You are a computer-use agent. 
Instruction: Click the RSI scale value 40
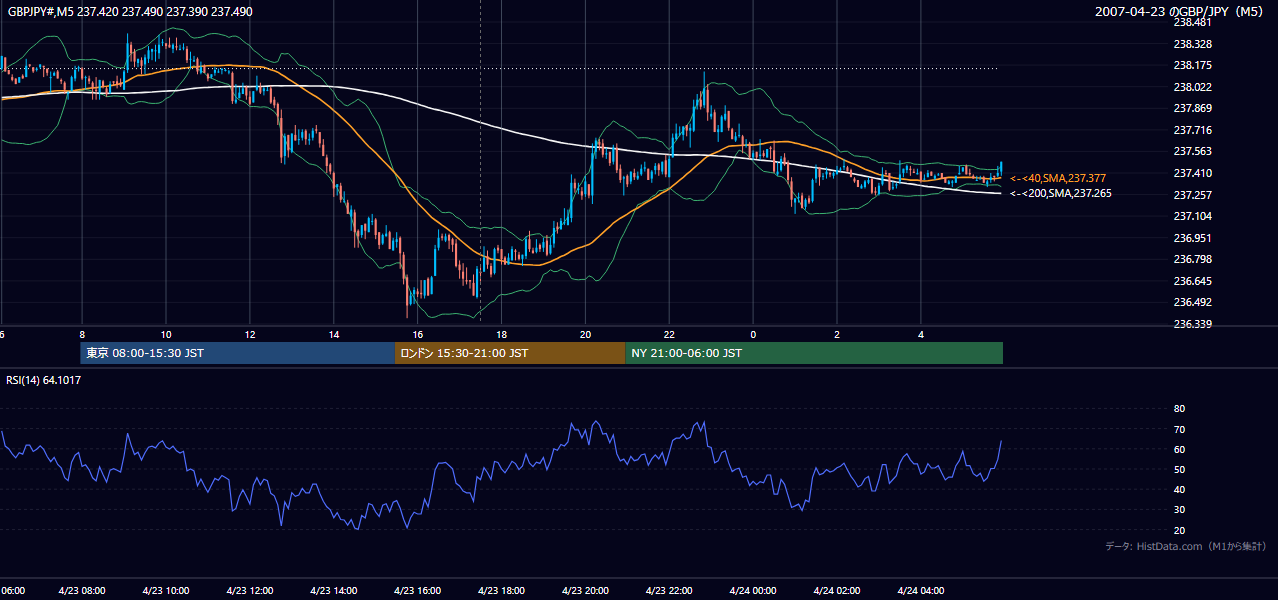point(1179,489)
